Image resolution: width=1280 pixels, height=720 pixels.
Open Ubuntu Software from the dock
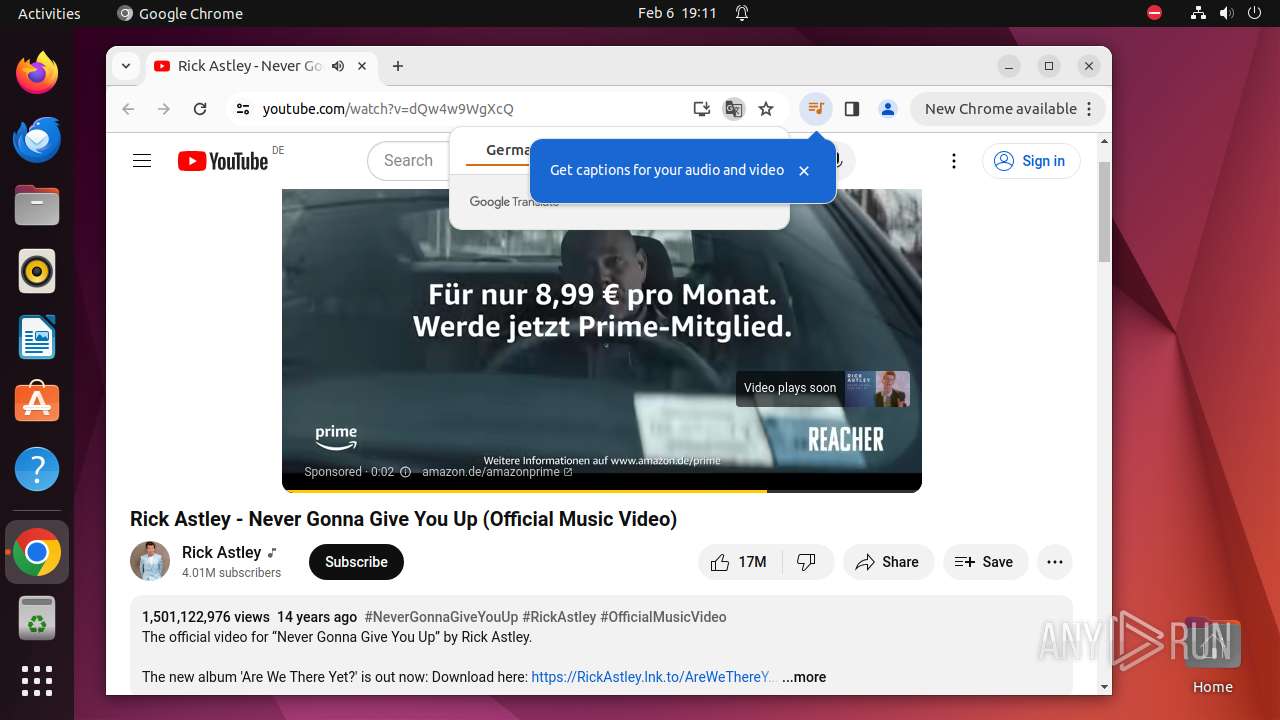(37, 403)
